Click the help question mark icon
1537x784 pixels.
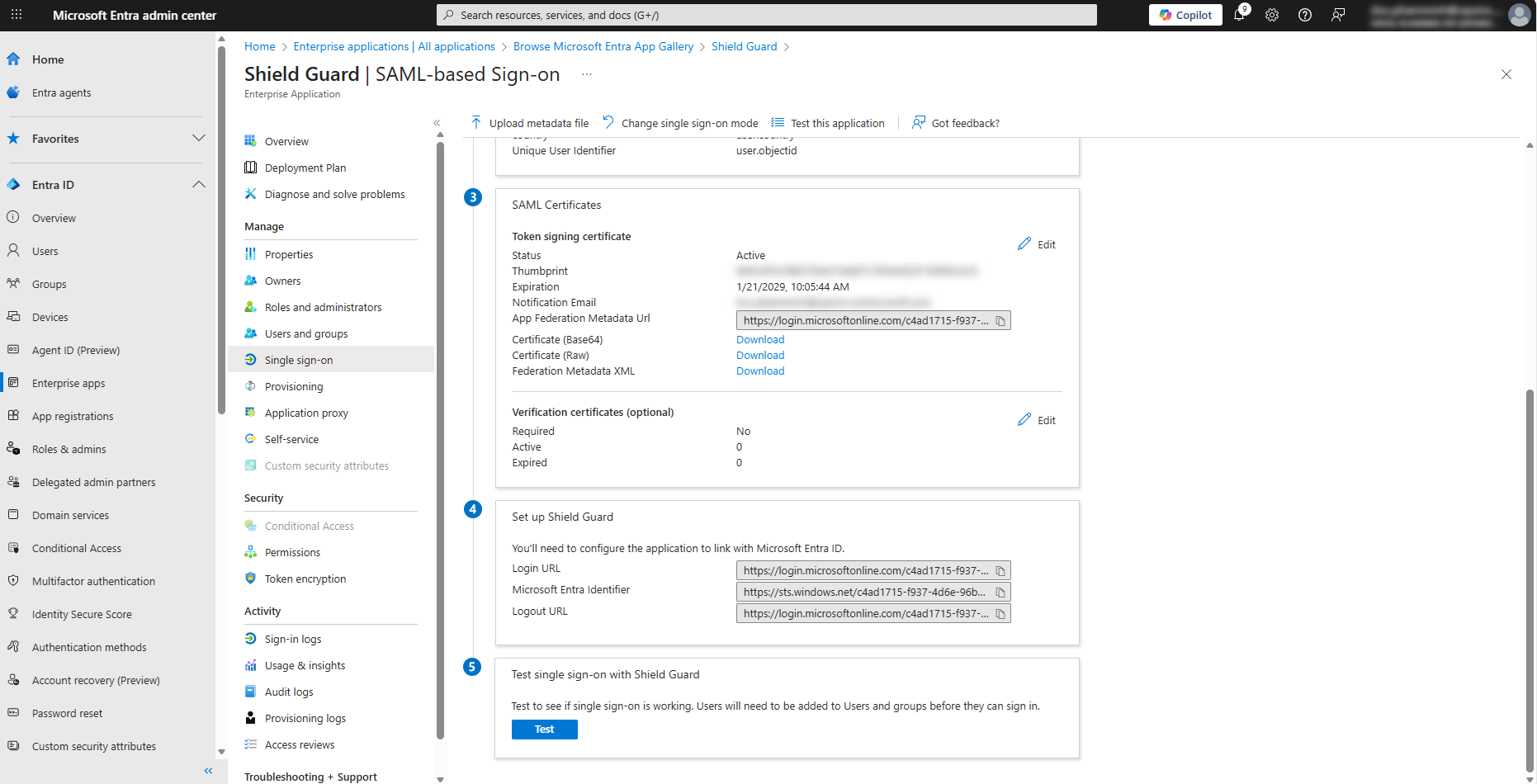click(x=1305, y=15)
